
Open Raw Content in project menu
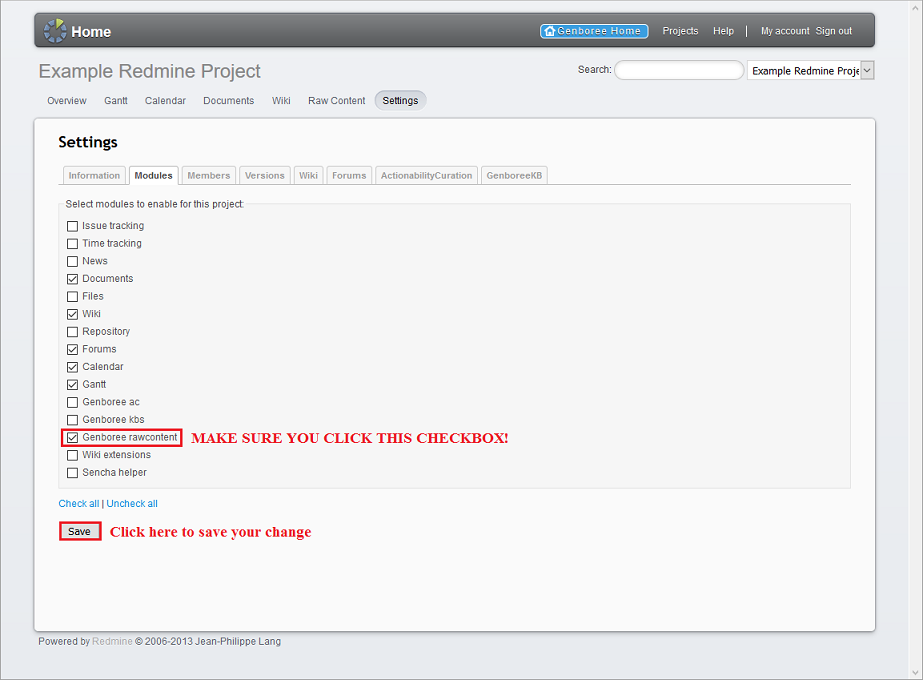coord(336,101)
